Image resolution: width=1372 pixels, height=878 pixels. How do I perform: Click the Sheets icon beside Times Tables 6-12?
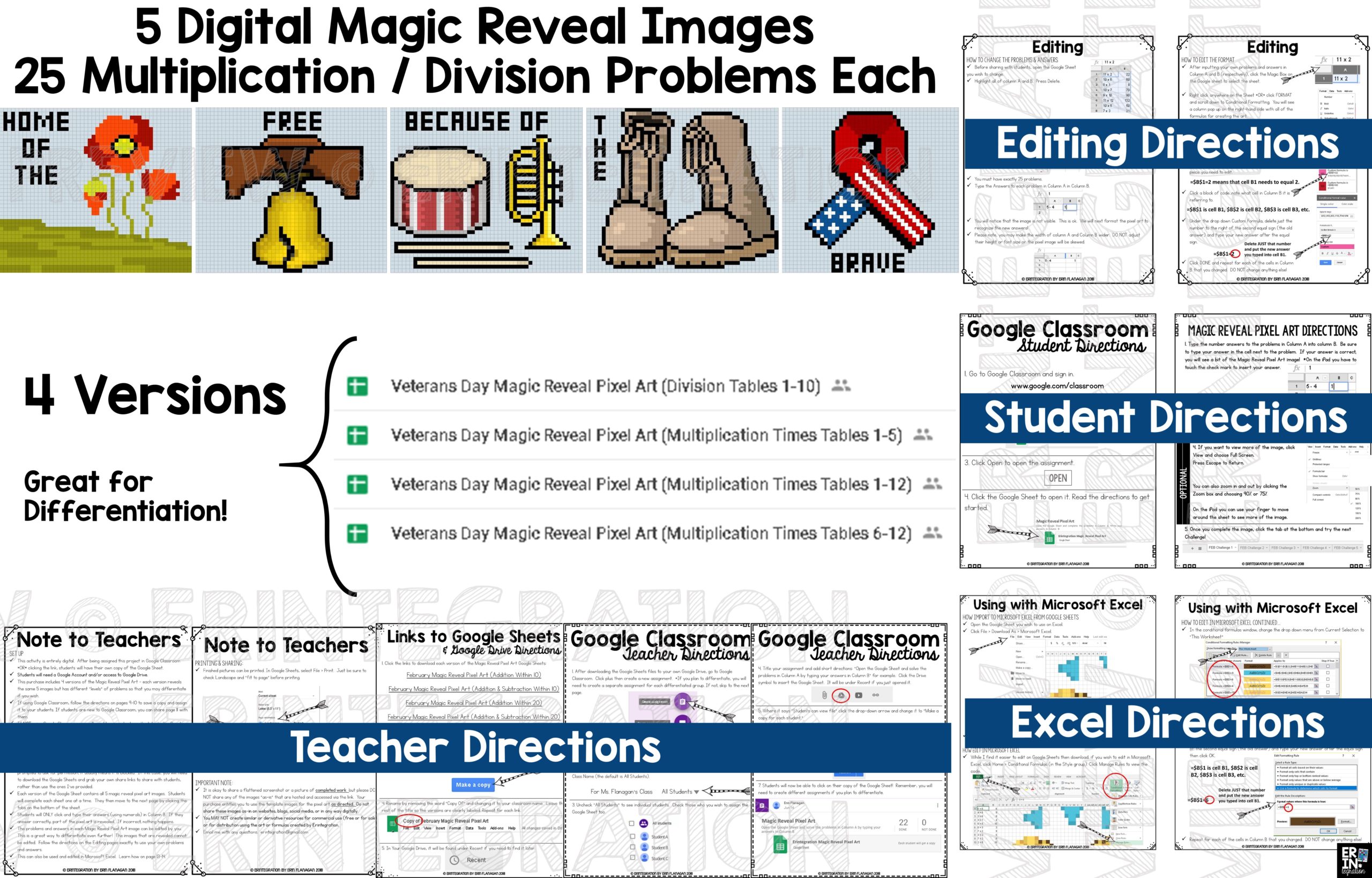point(357,534)
